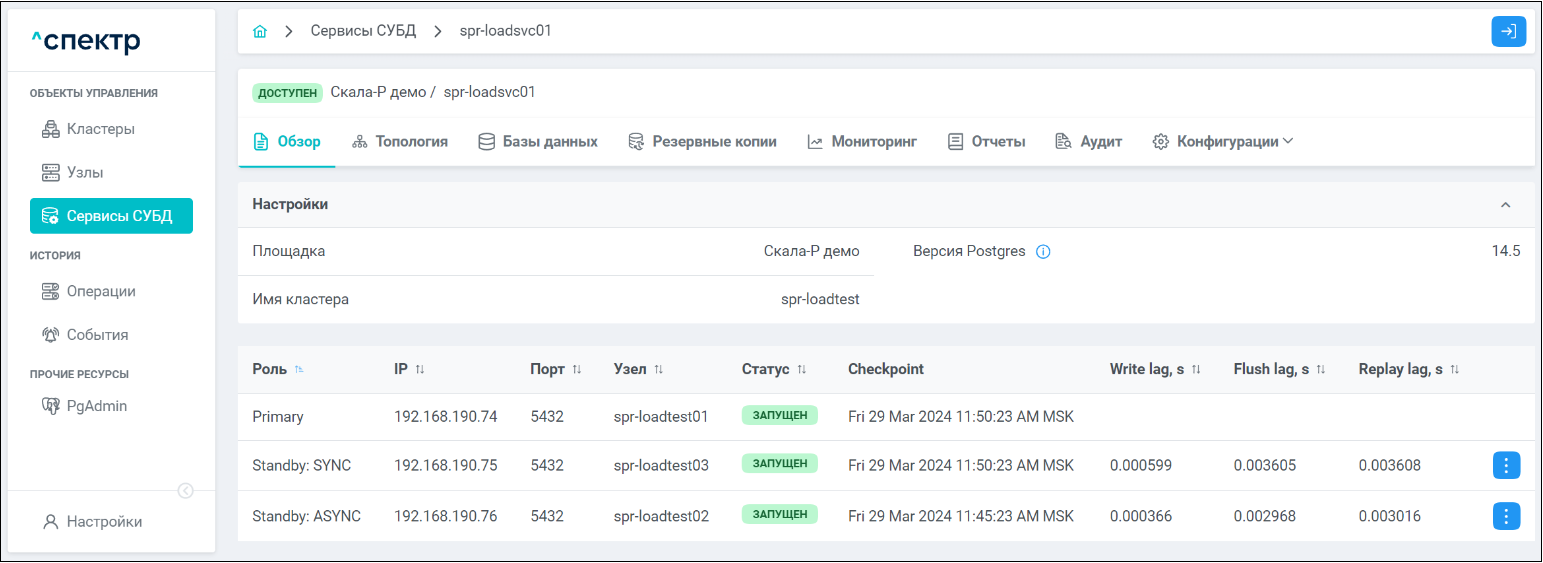This screenshot has height=563, width=1543.
Task: Switch to the Топология tab
Action: click(x=400, y=142)
